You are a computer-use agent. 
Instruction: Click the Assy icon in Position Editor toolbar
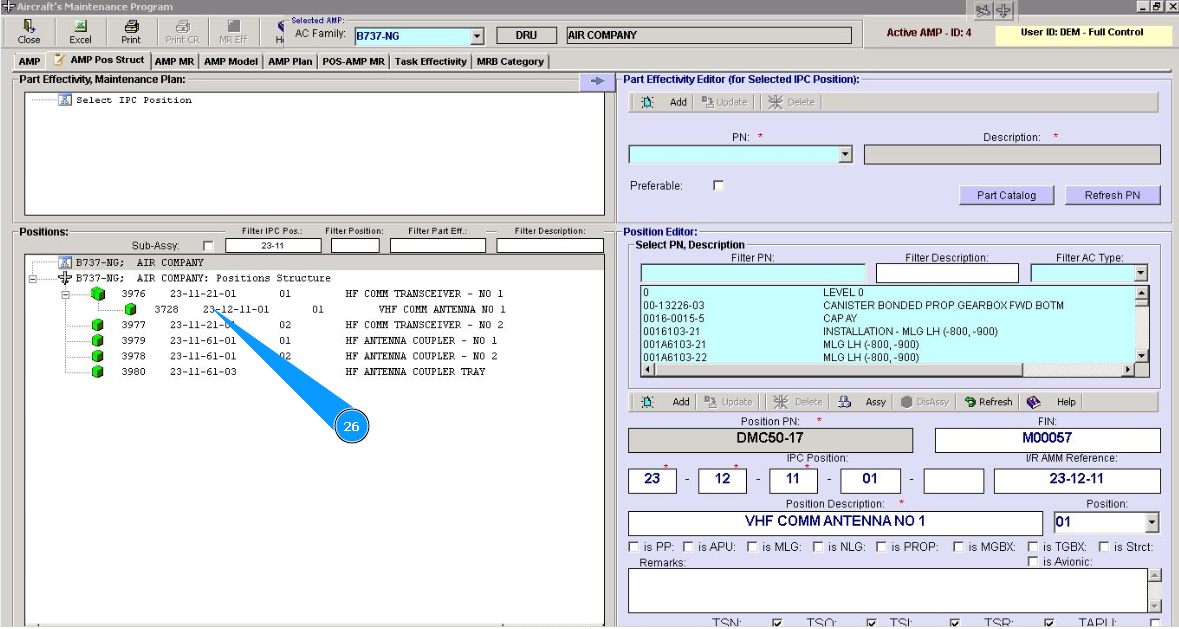[x=845, y=402]
